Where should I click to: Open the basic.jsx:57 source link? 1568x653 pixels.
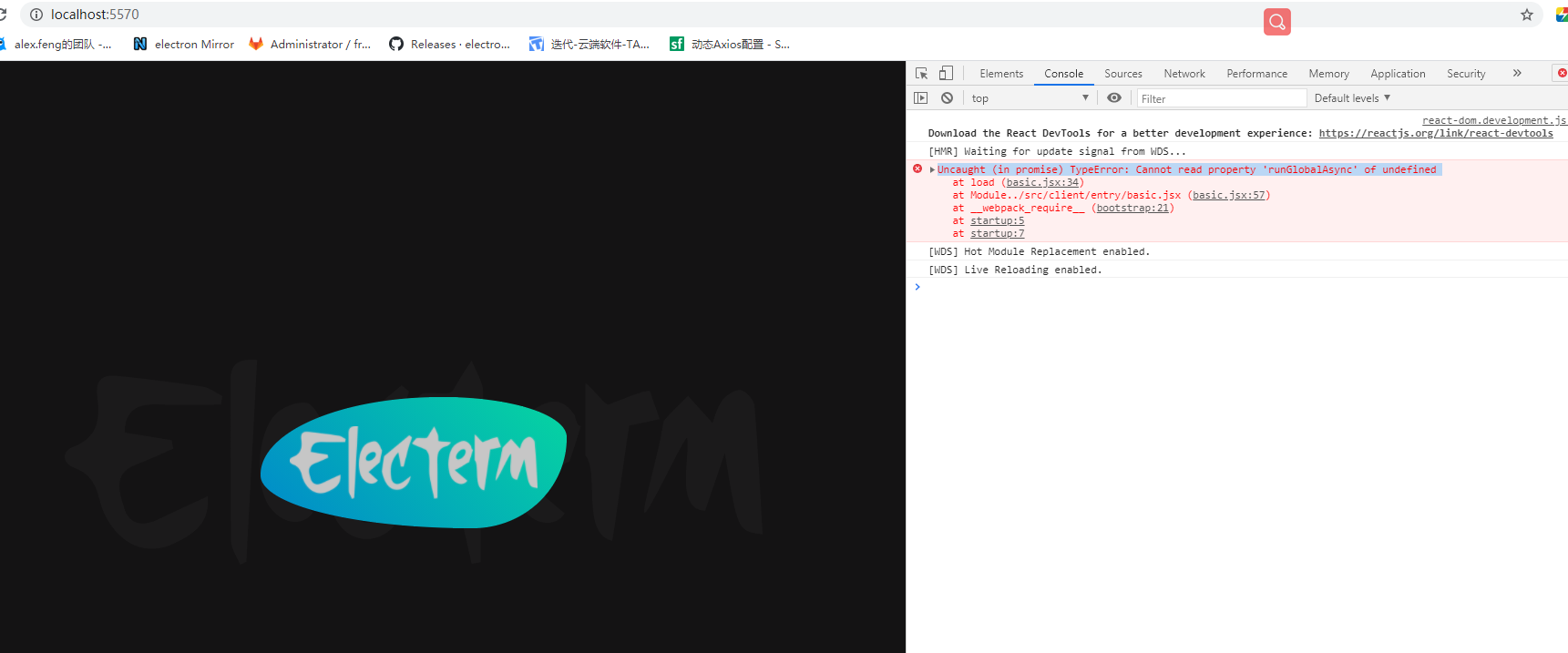tap(1228, 195)
